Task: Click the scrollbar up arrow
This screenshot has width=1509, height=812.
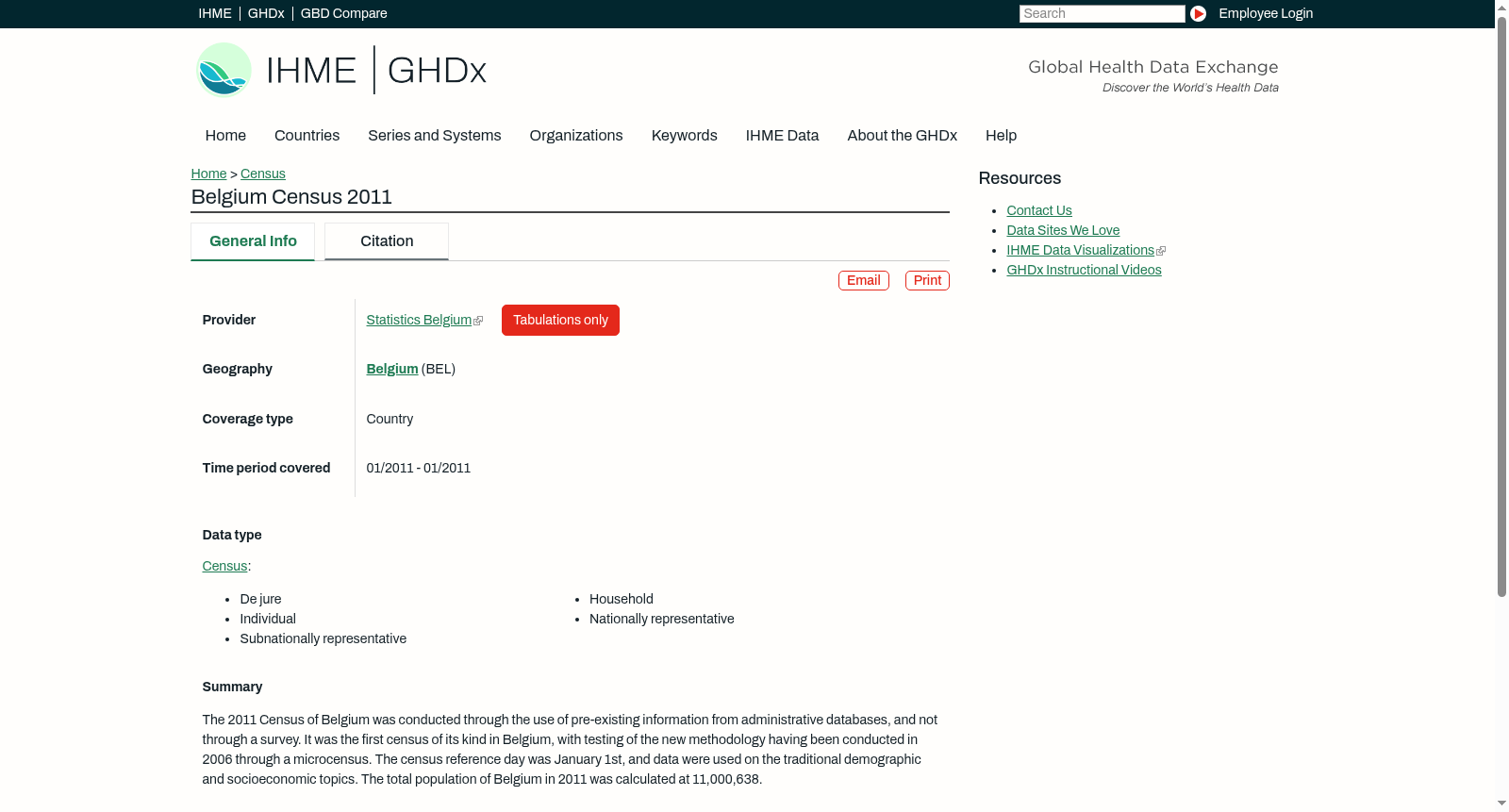Action: point(1501,7)
